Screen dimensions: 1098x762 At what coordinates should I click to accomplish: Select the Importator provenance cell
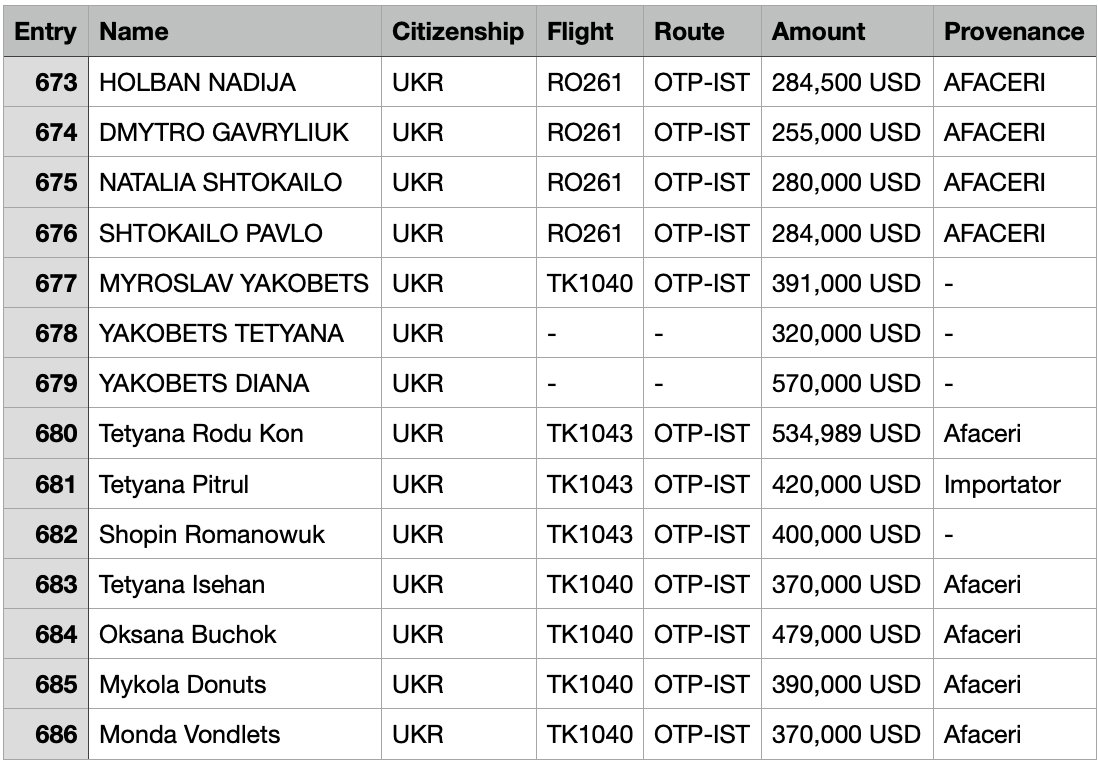1015,484
